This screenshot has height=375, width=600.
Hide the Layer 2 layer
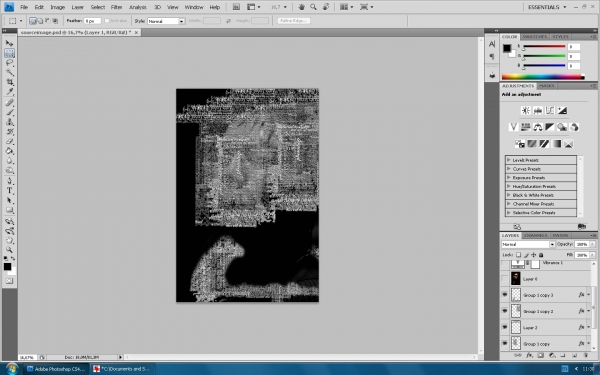point(505,328)
